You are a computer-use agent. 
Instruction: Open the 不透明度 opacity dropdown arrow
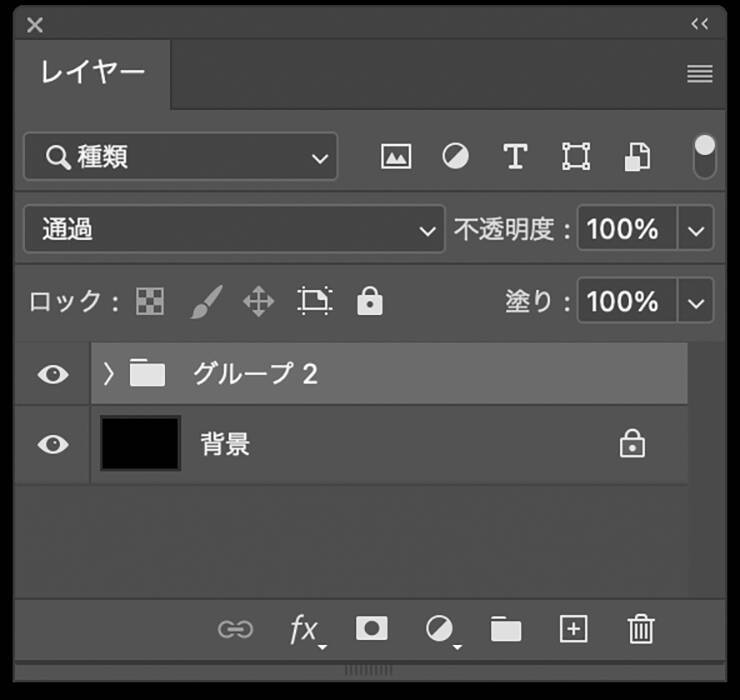(696, 230)
